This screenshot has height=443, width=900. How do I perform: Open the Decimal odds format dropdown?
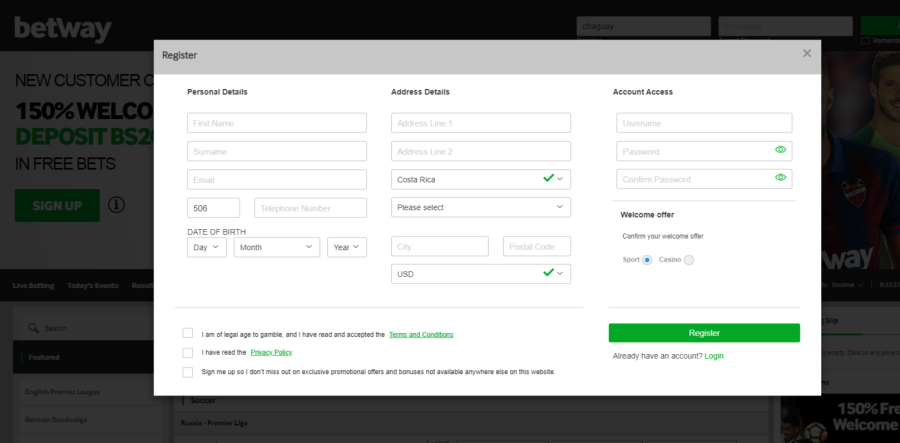click(847, 285)
